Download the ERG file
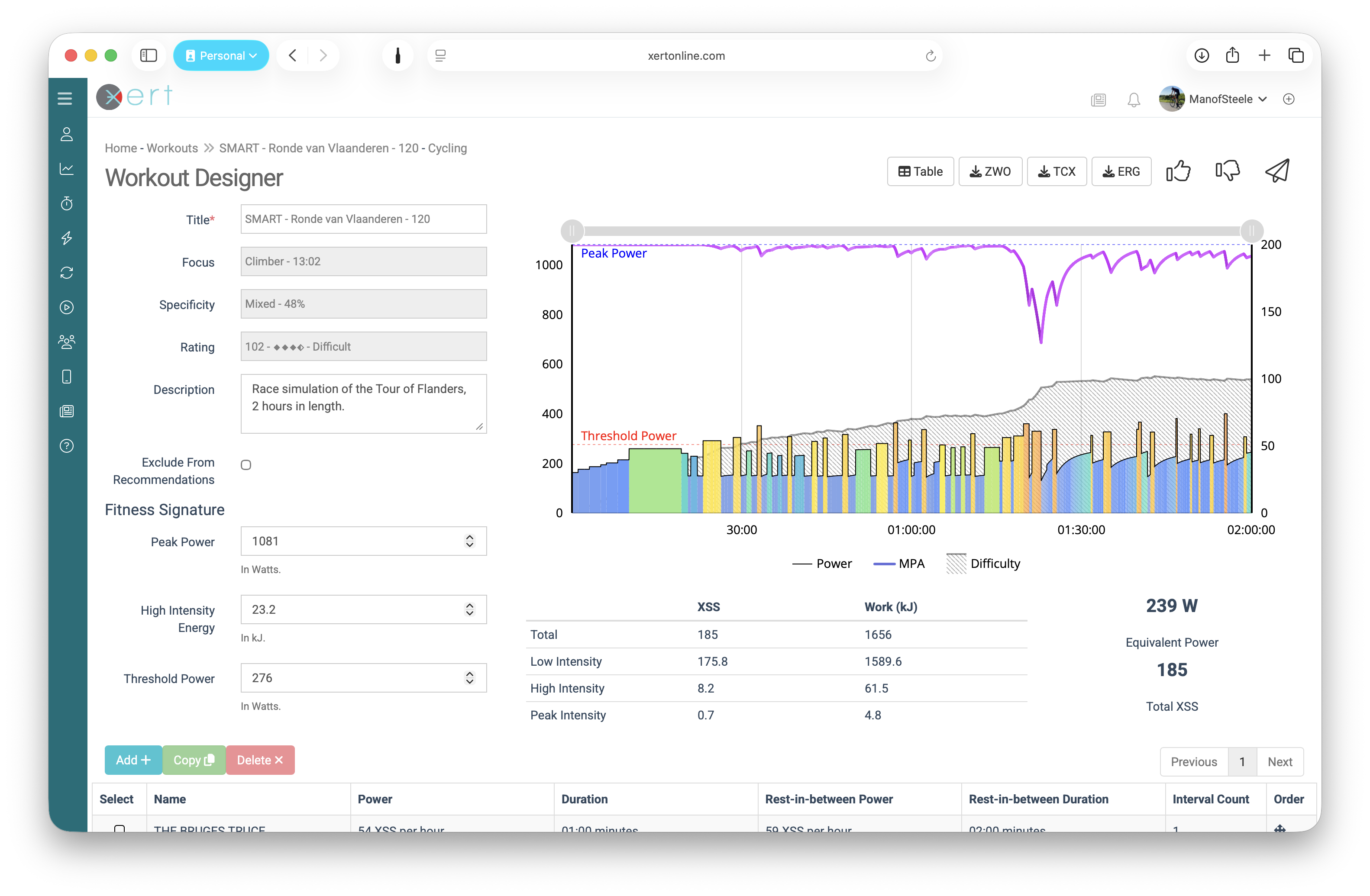The width and height of the screenshot is (1370, 896). 1121,171
